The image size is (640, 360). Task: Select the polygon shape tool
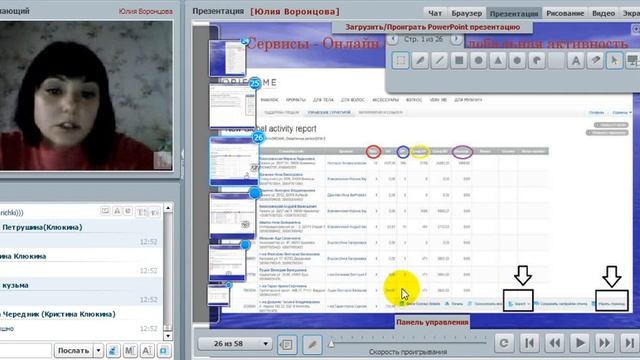(x=517, y=60)
